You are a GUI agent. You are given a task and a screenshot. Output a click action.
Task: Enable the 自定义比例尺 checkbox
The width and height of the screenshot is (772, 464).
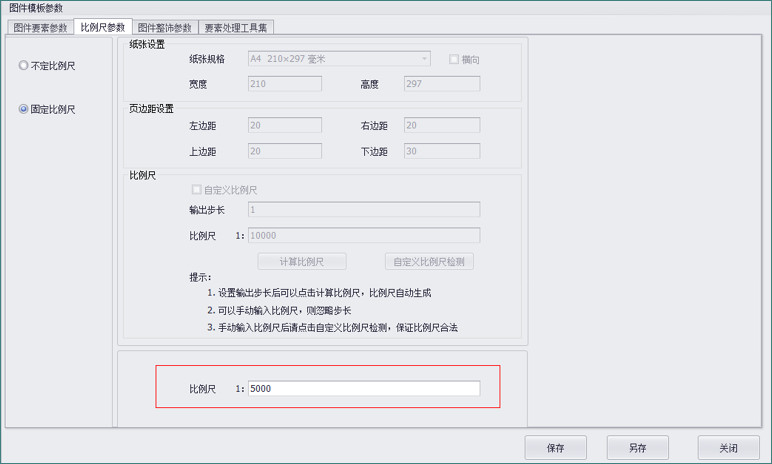[196, 189]
